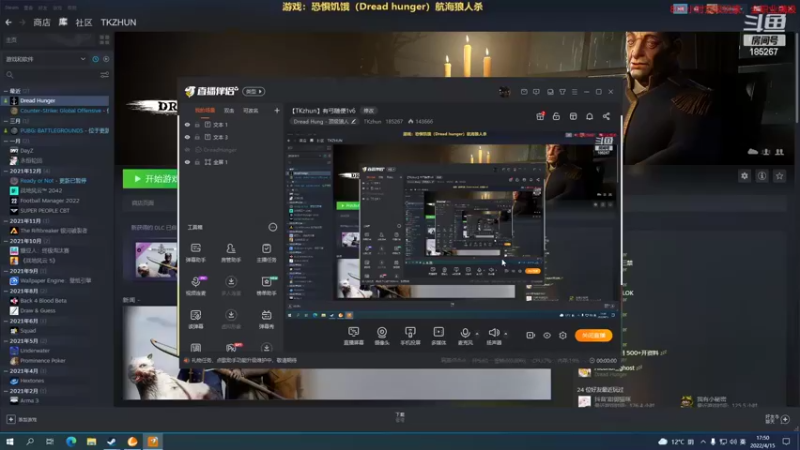Open the 社区 community tab in Steam
Image resolution: width=800 pixels, height=450 pixels.
[84, 22]
